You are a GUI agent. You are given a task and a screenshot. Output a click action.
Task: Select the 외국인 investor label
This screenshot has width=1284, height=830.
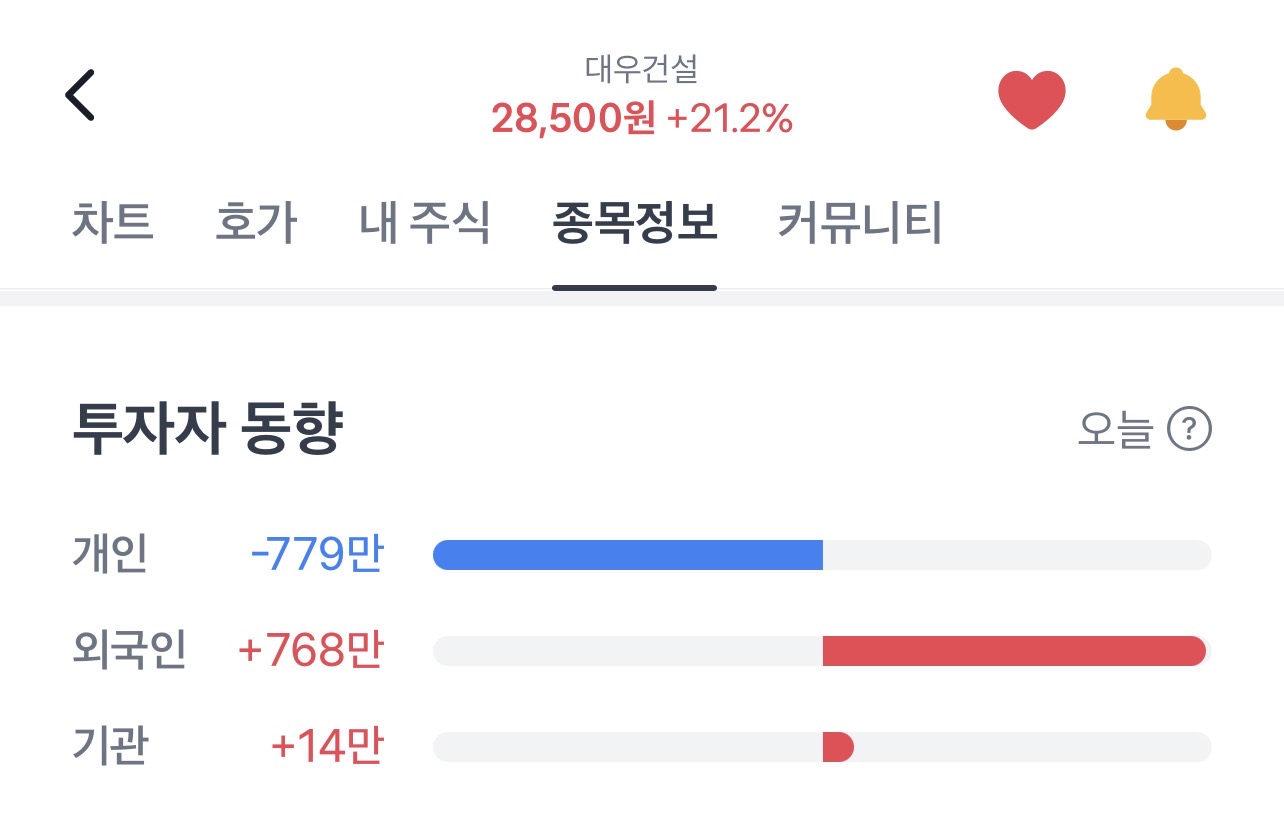(x=129, y=651)
